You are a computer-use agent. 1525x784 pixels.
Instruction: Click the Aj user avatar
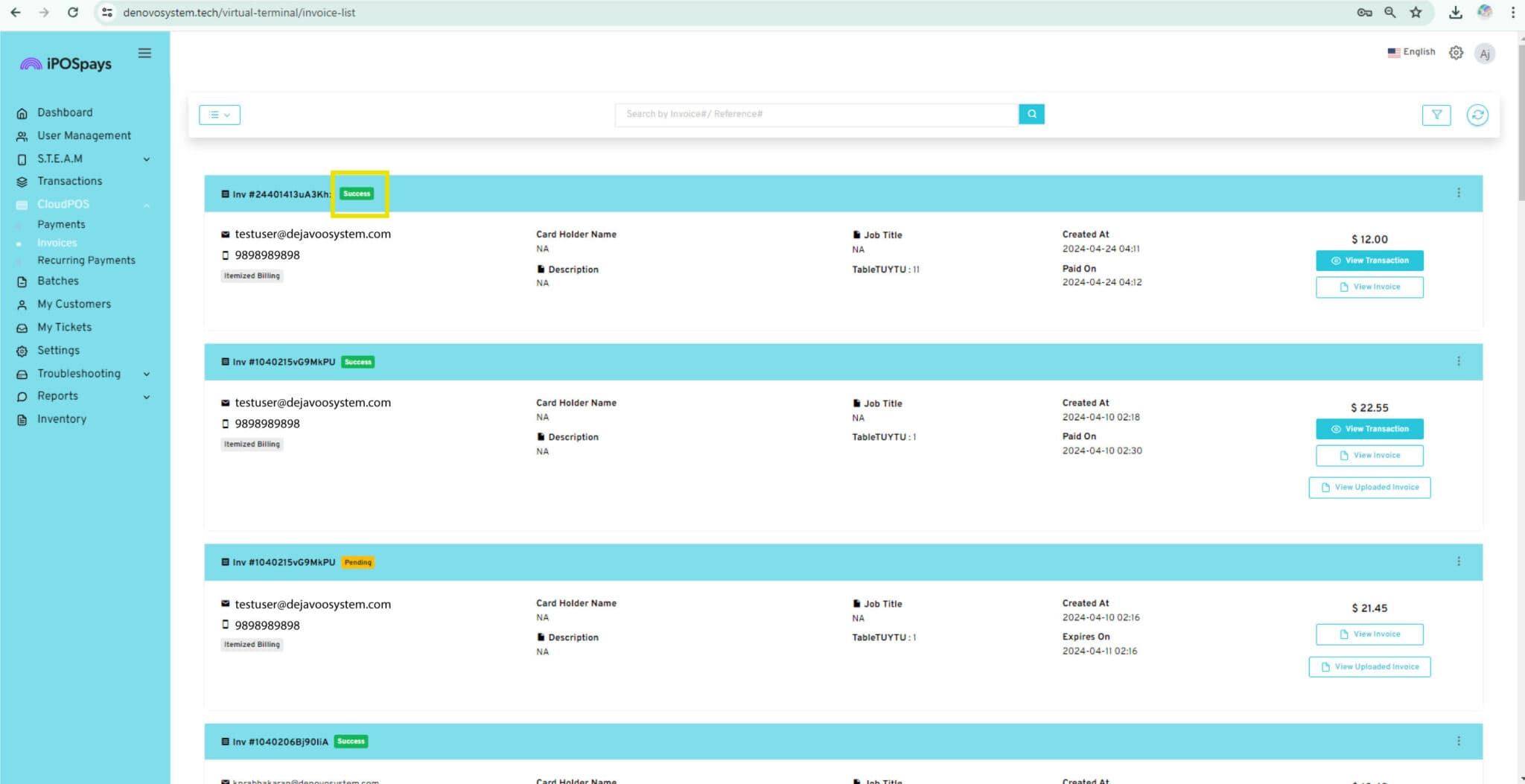click(x=1484, y=54)
